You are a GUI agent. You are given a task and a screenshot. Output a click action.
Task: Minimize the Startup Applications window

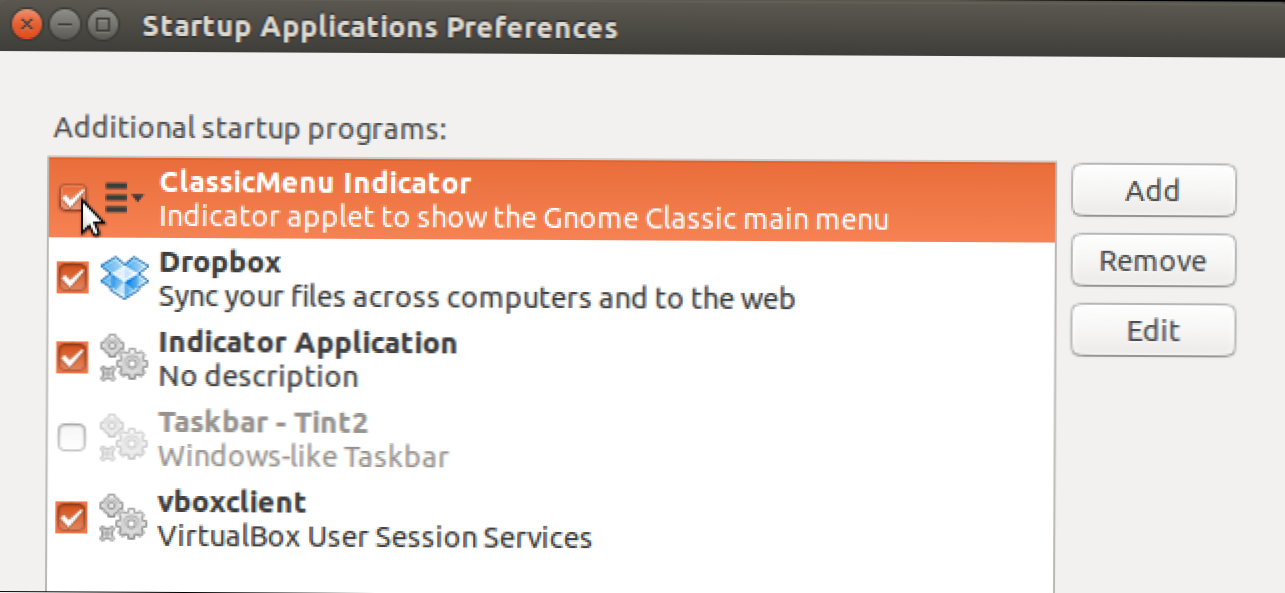click(66, 26)
